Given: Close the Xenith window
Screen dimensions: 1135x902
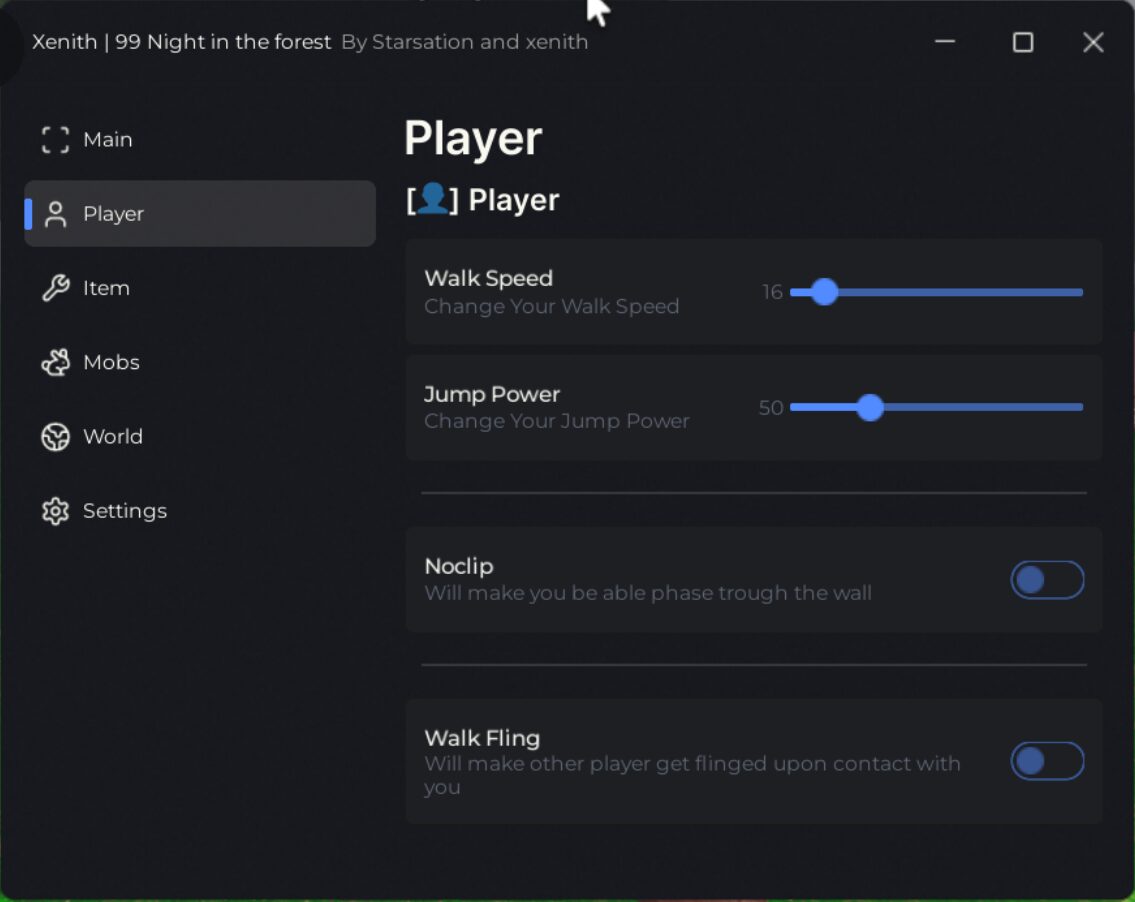Looking at the screenshot, I should coord(1093,42).
